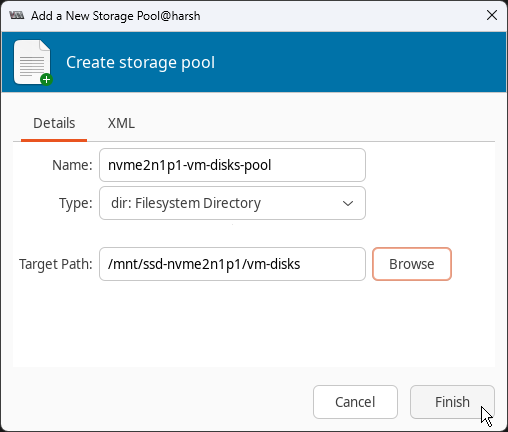Click the Name: label
The width and height of the screenshot is (508, 432).
[72, 165]
